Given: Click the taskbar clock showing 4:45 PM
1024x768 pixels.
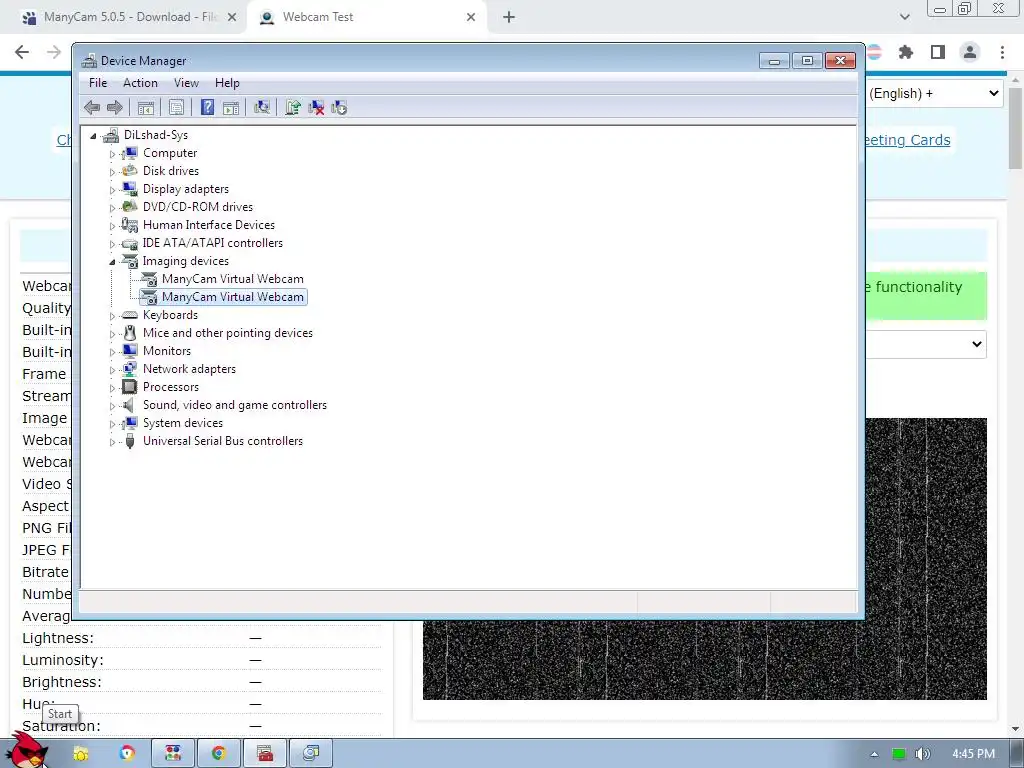Looking at the screenshot, I should tap(973, 754).
